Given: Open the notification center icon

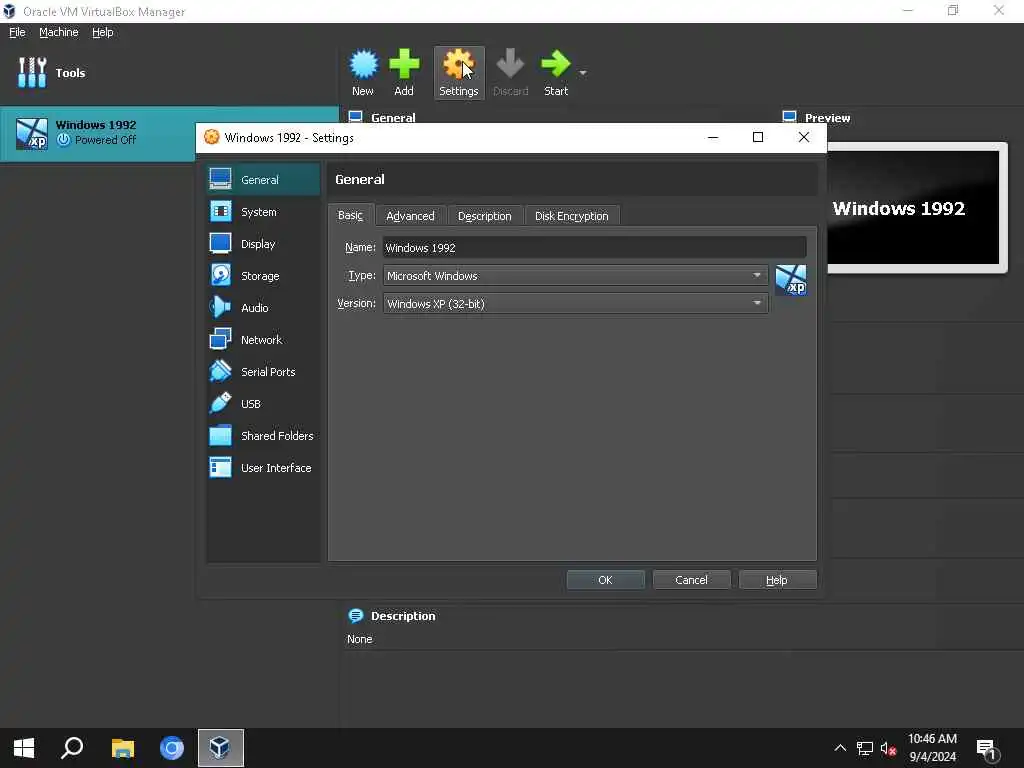Looking at the screenshot, I should tap(987, 749).
